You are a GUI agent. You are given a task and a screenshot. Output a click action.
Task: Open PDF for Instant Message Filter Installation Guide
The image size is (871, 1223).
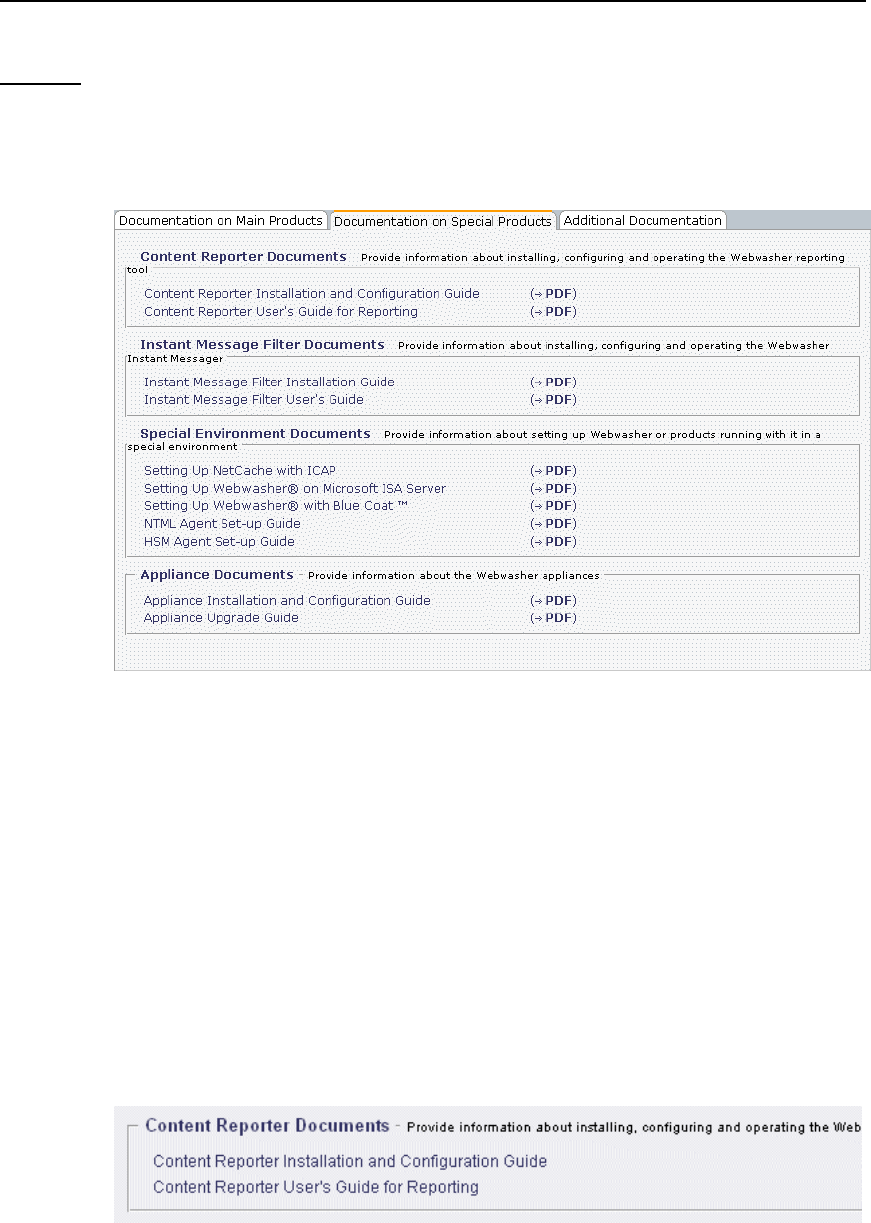pos(553,382)
